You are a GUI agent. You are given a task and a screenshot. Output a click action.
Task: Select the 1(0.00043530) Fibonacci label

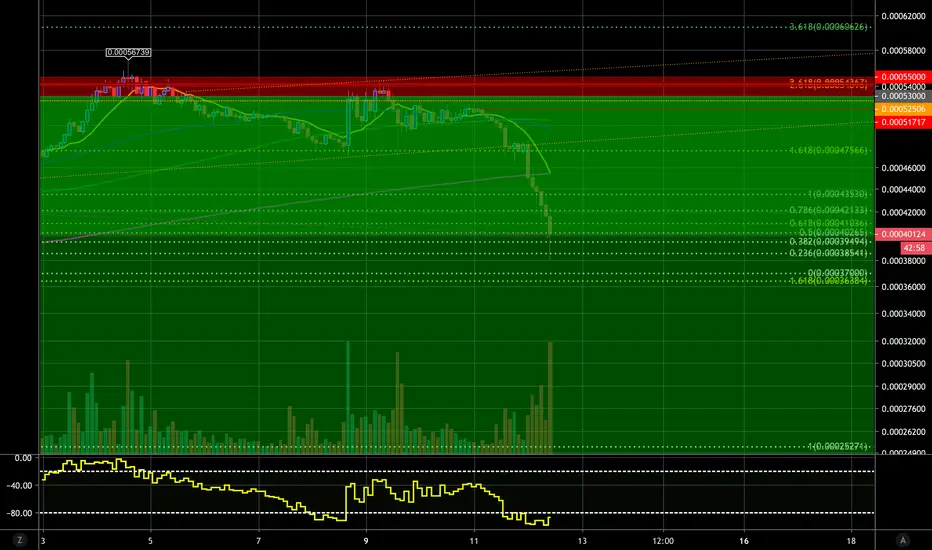(x=837, y=194)
